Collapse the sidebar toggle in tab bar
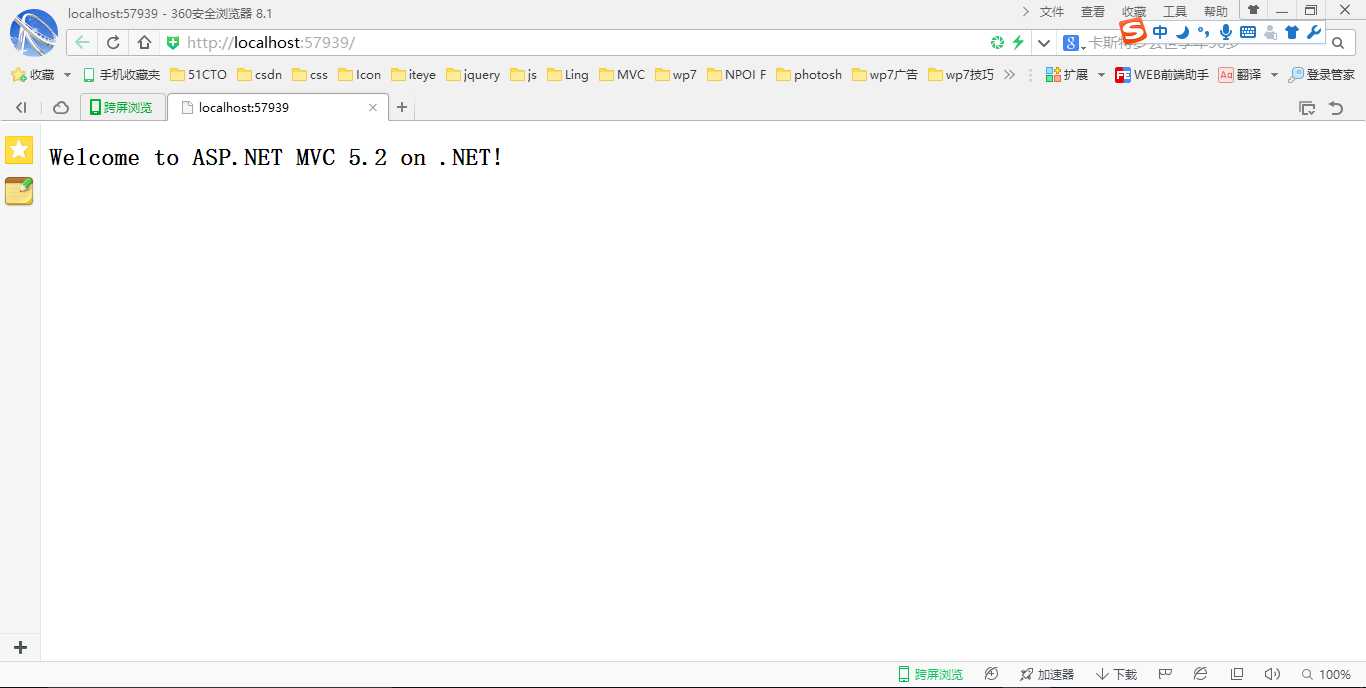Screen dimensions: 1366x688 tap(21, 107)
